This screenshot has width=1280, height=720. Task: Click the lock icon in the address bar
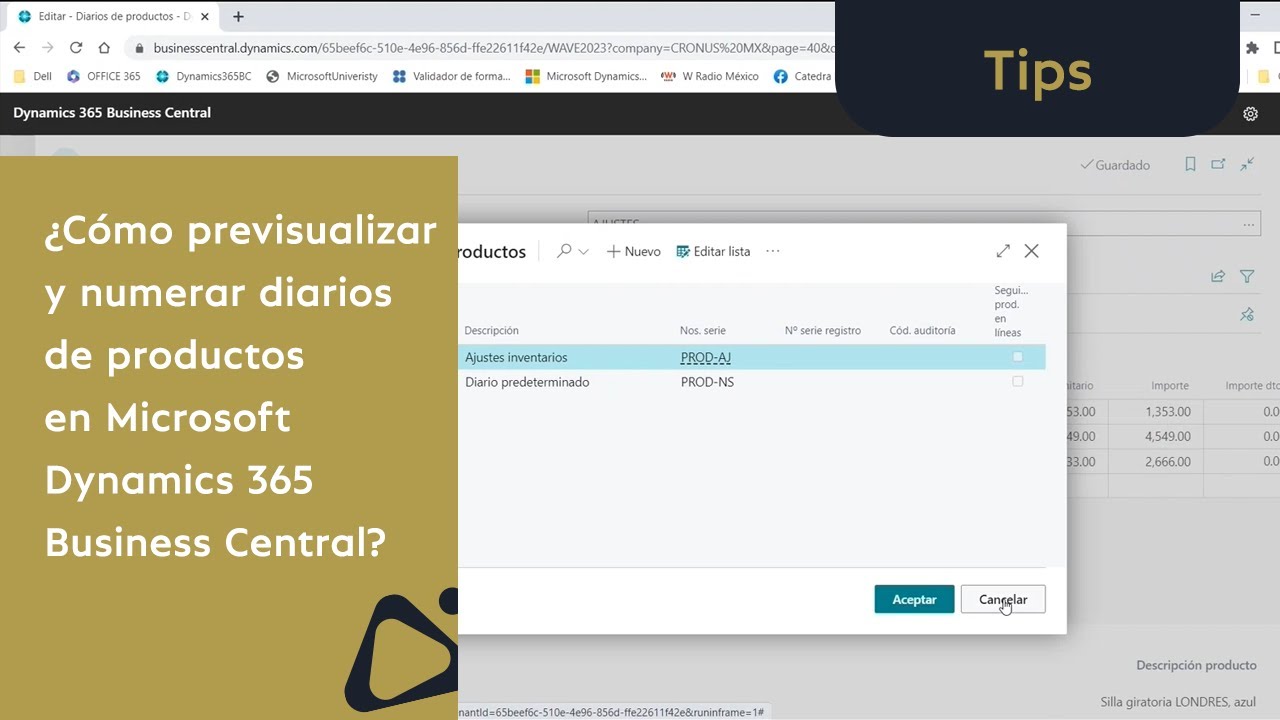(x=140, y=48)
